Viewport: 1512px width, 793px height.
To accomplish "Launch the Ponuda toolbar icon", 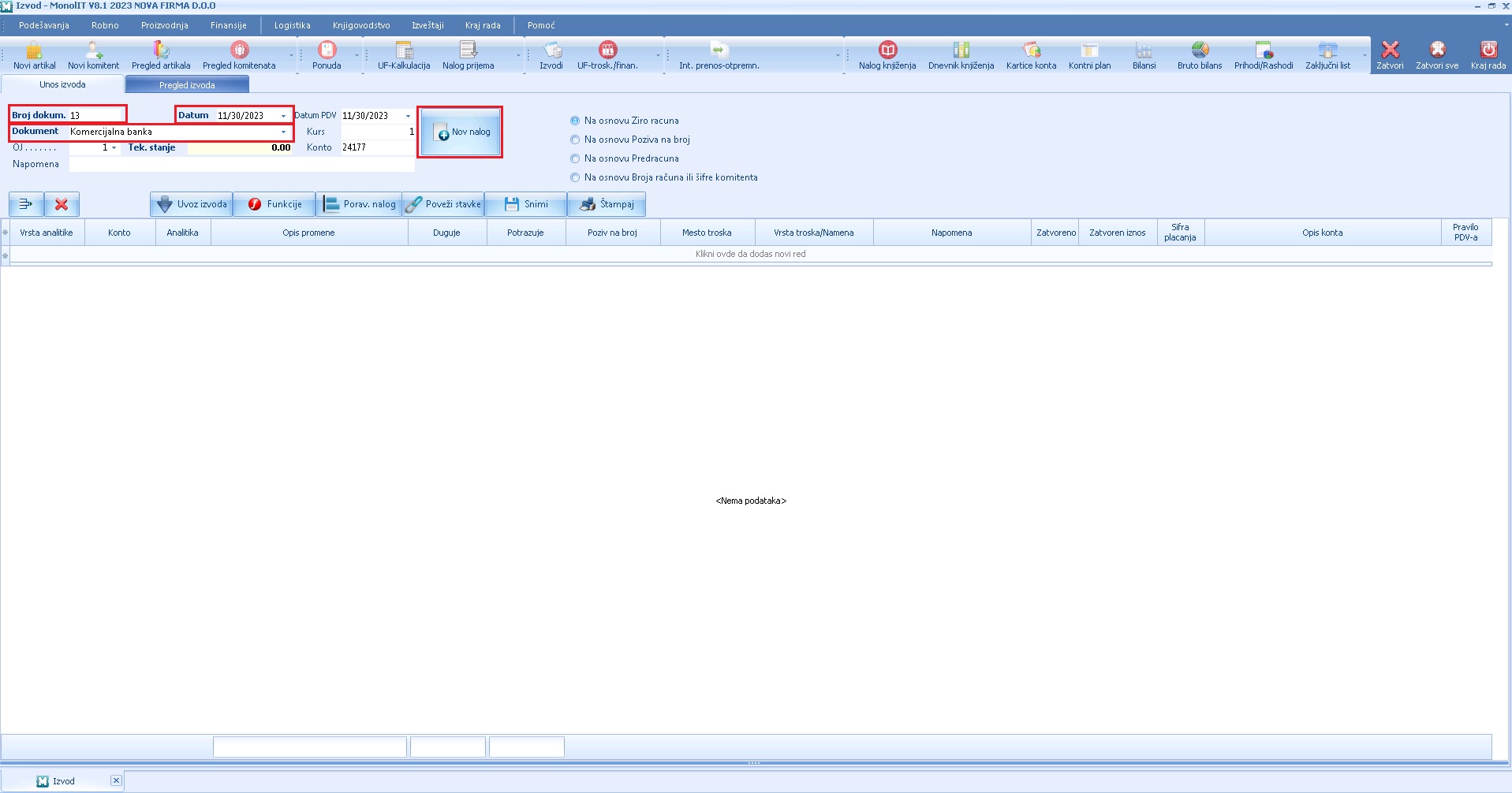I will (327, 55).
